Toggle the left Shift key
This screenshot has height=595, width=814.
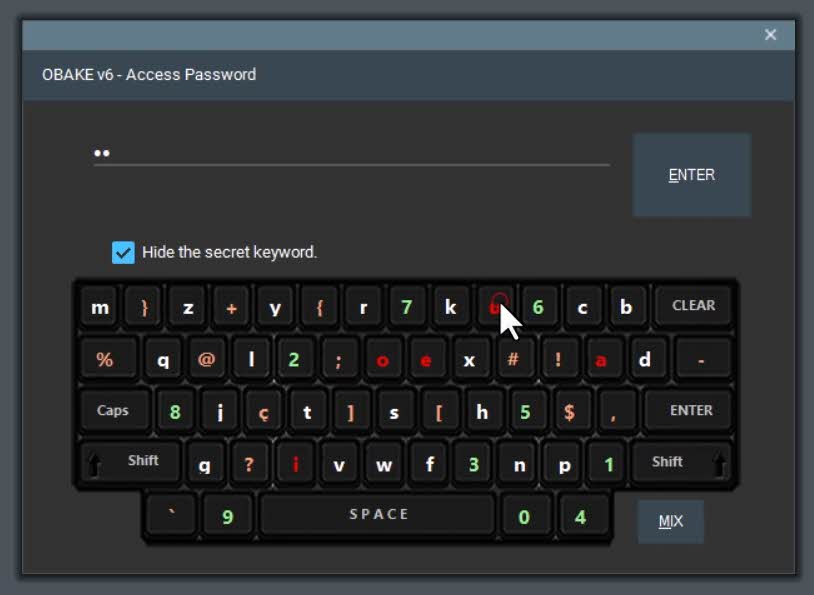131,462
